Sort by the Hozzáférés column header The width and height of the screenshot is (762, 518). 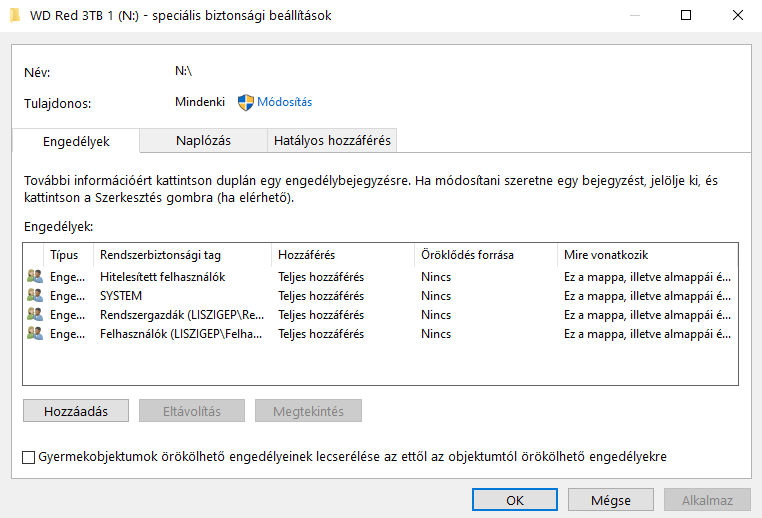pos(343,255)
